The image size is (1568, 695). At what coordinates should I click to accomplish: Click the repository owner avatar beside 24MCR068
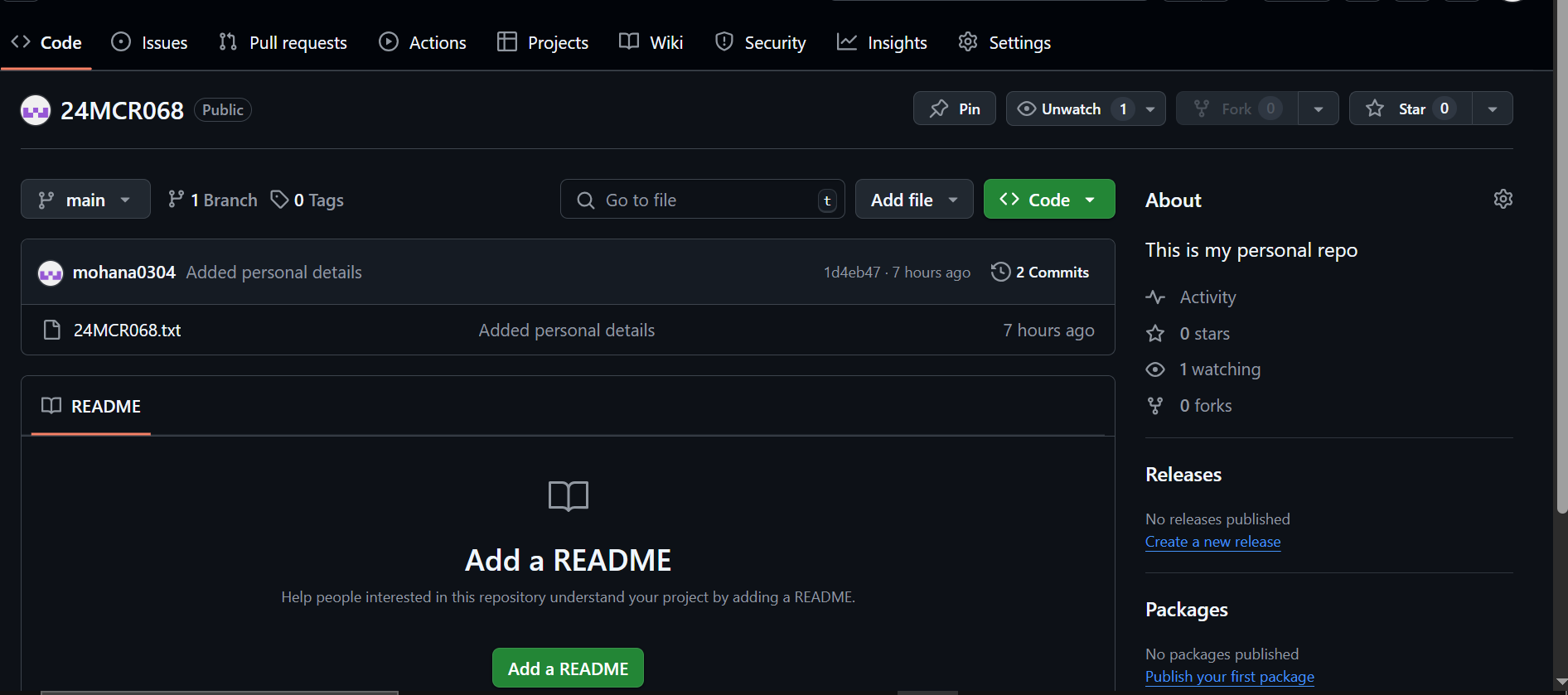point(36,110)
